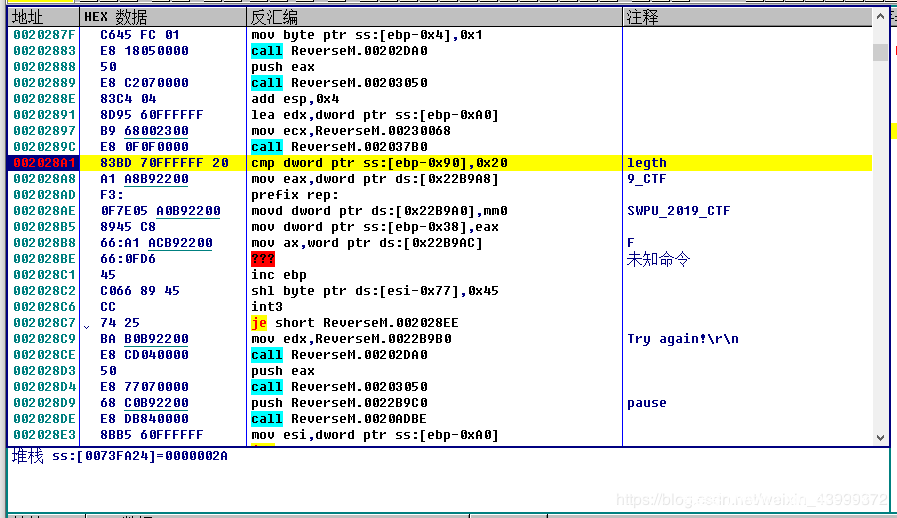
Task: Click the 'pause' comment entry
Action: pos(646,403)
